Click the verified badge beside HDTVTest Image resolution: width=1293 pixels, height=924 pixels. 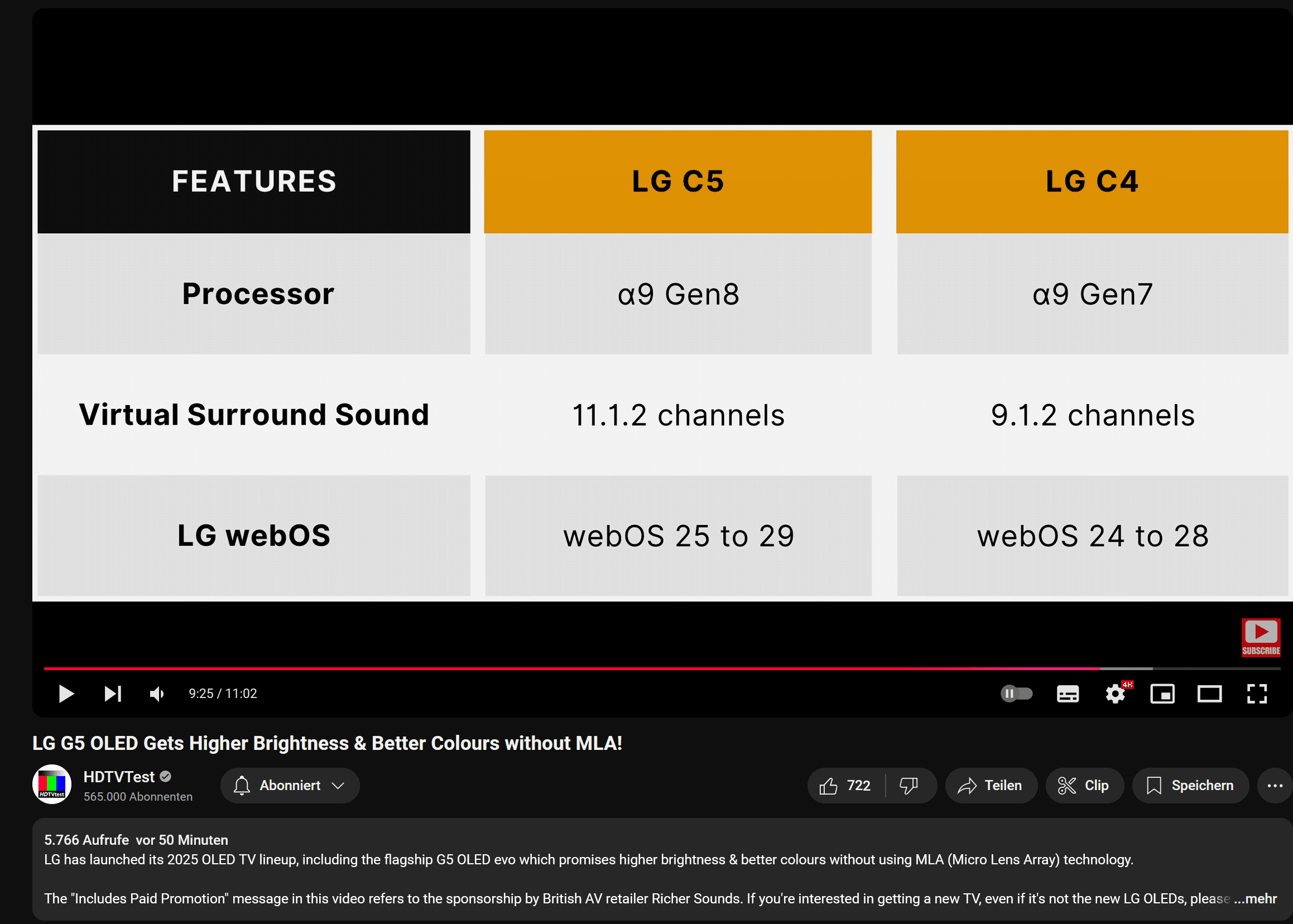[166, 776]
